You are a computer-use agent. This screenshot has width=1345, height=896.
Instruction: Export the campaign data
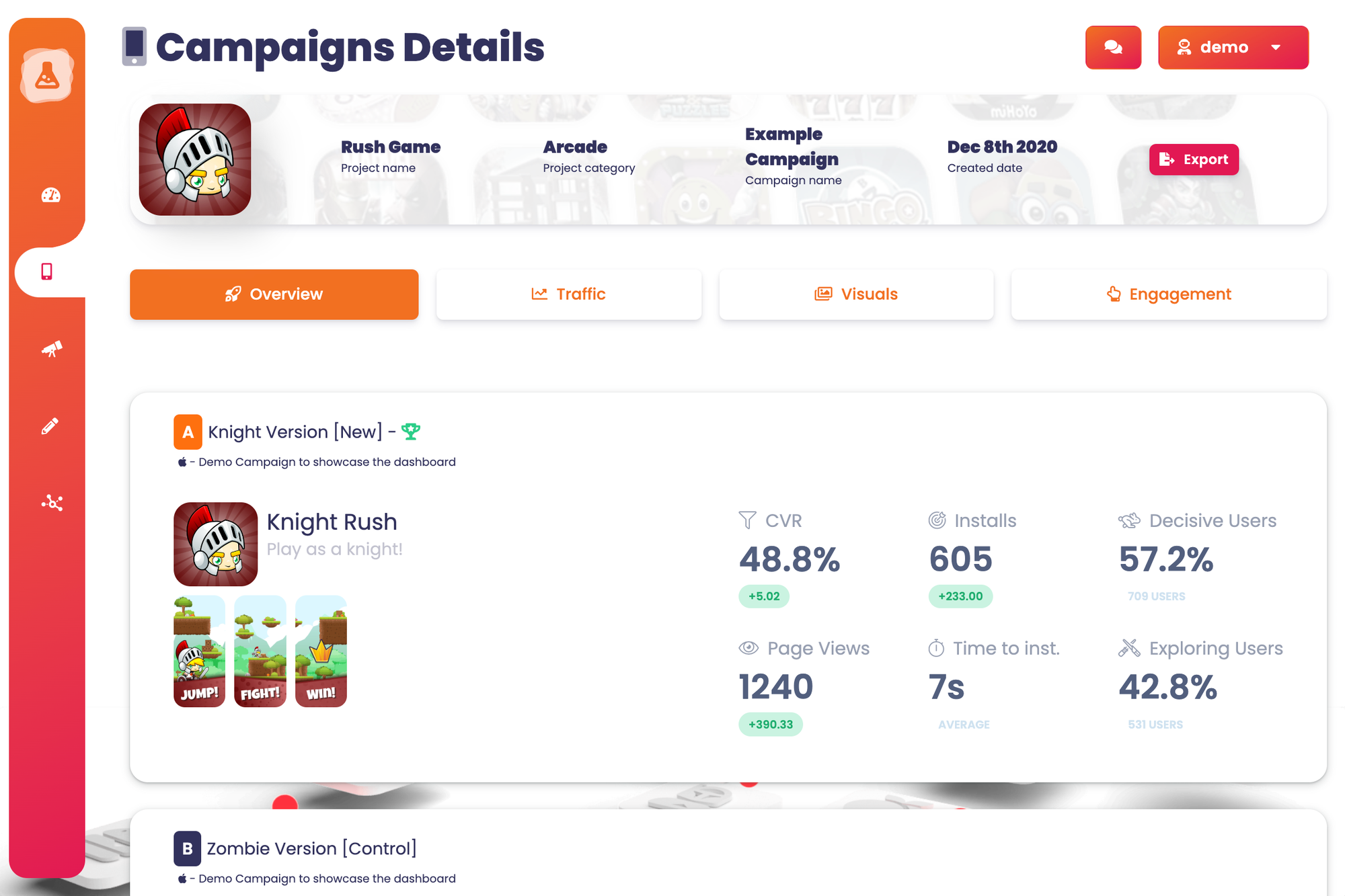tap(1194, 159)
